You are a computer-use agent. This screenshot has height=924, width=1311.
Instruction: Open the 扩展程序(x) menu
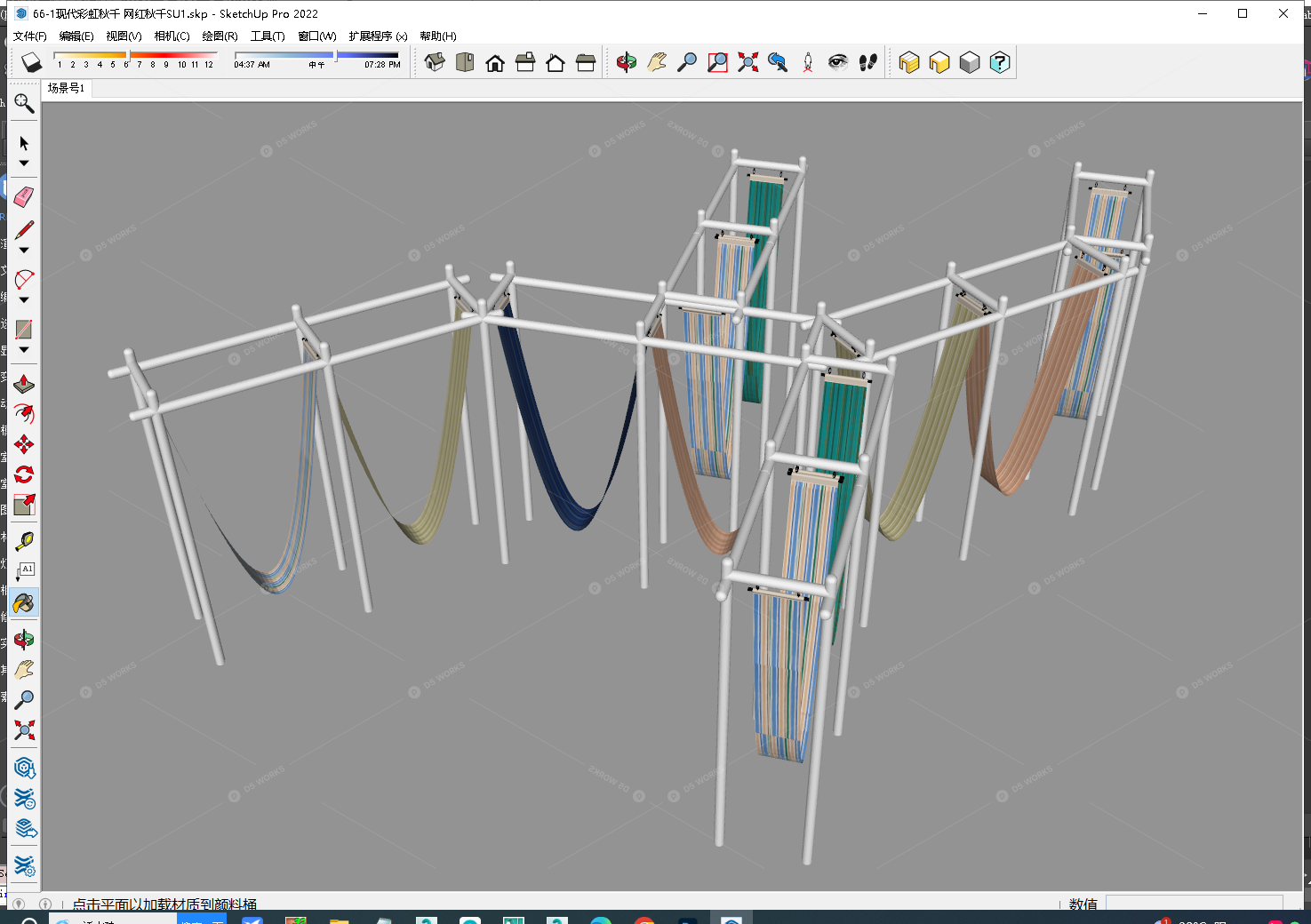click(x=378, y=36)
